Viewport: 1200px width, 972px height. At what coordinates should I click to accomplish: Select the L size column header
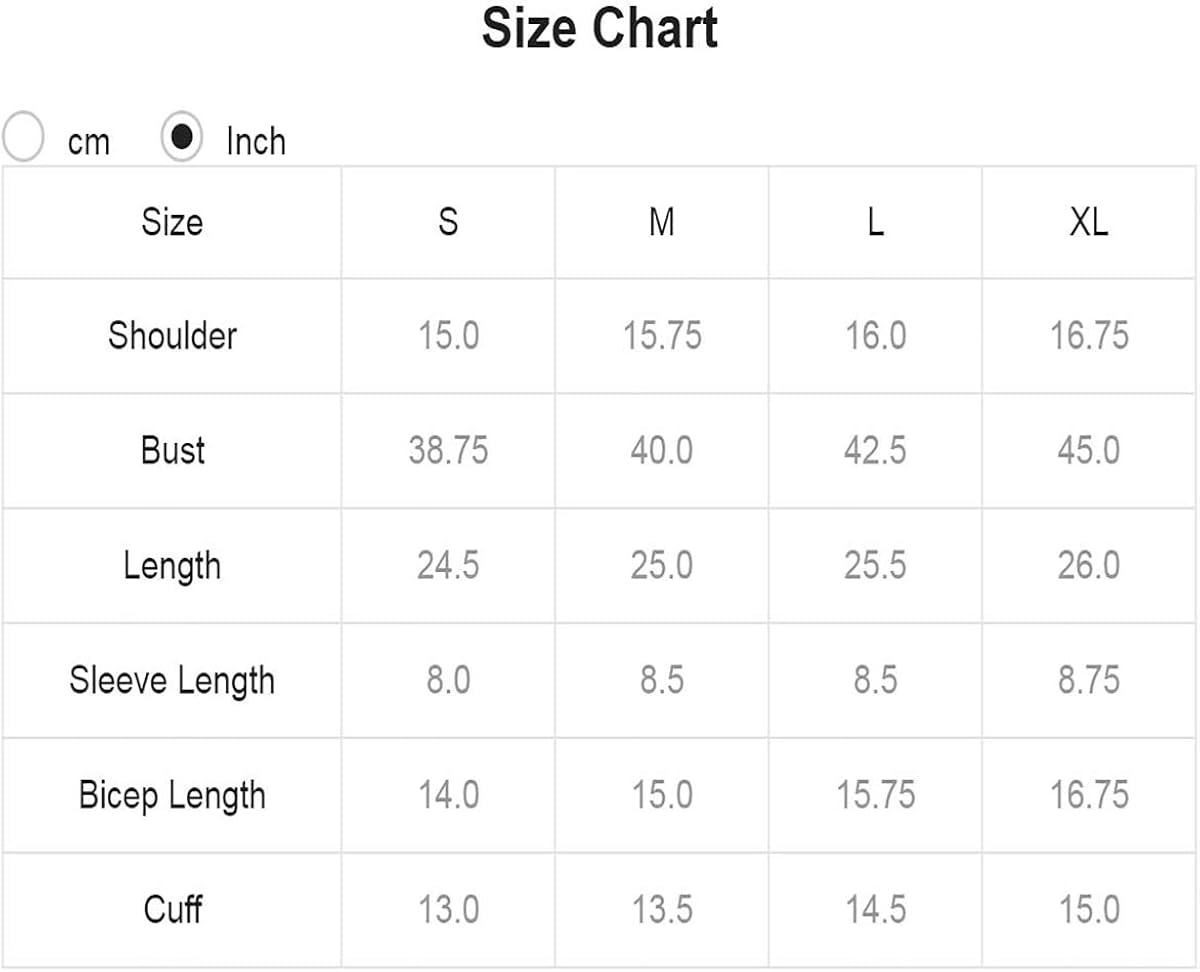point(875,221)
